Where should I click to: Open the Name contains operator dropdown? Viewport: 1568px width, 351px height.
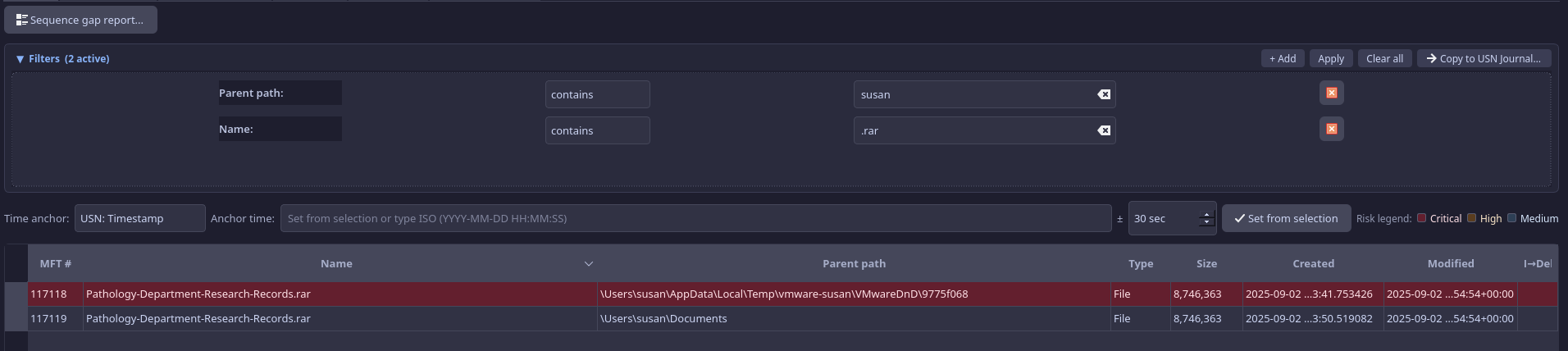coord(597,130)
